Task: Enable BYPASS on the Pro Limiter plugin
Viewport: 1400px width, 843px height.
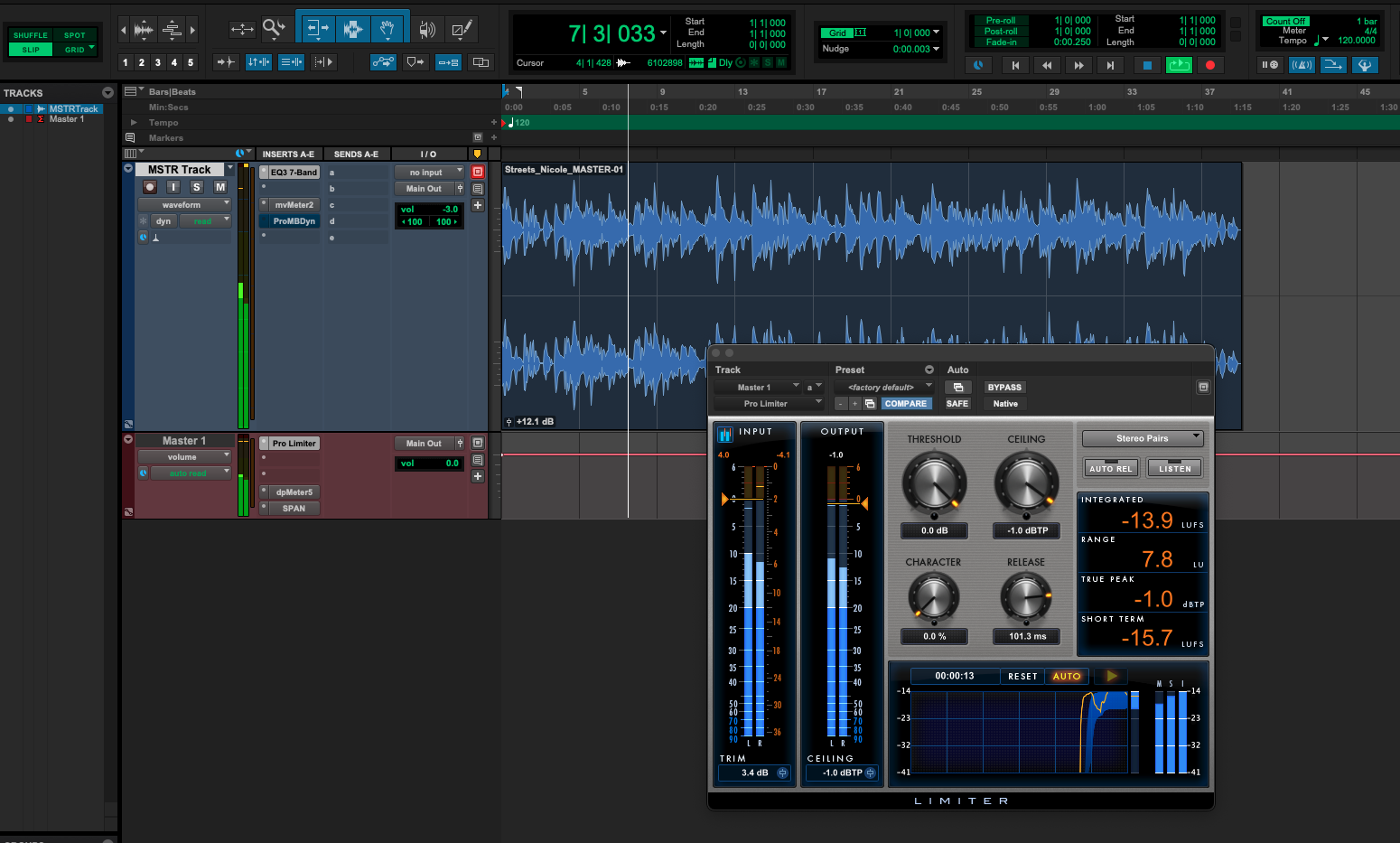Action: pyautogui.click(x=1003, y=387)
